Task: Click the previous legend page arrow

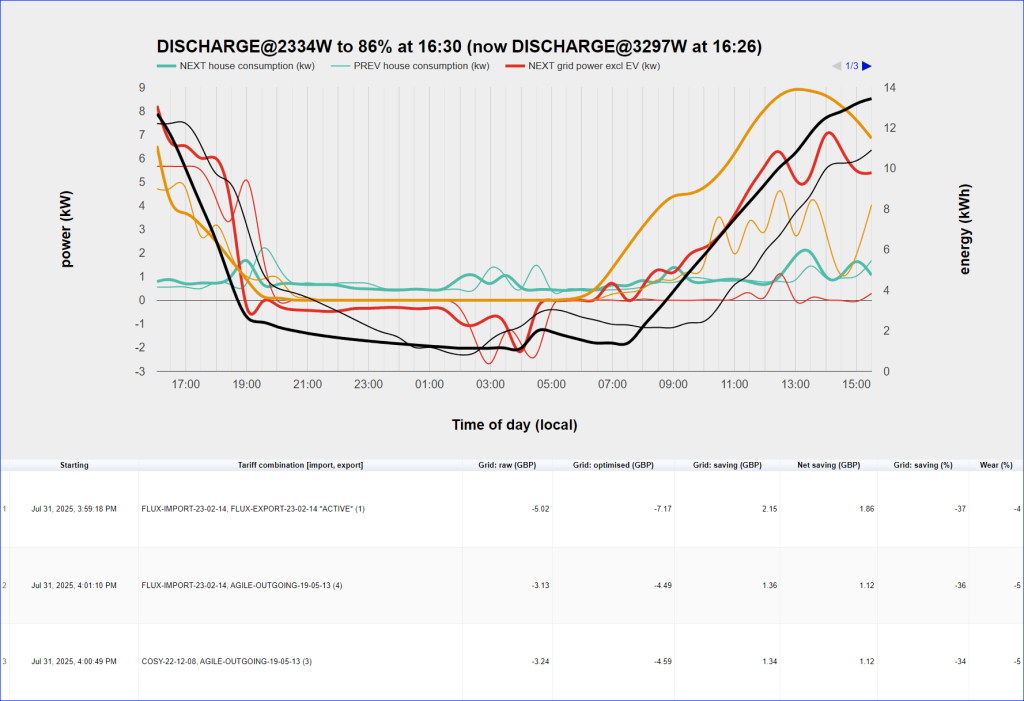Action: point(837,66)
